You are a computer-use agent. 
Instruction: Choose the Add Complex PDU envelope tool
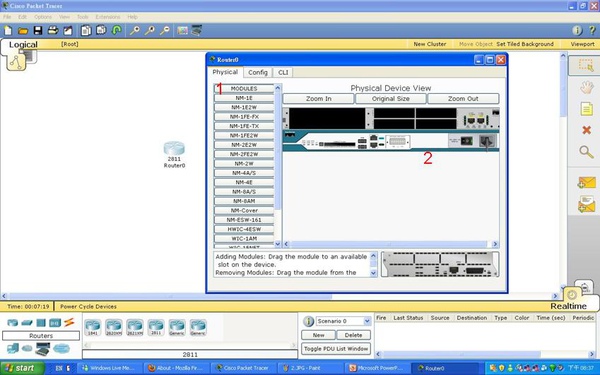(x=587, y=204)
